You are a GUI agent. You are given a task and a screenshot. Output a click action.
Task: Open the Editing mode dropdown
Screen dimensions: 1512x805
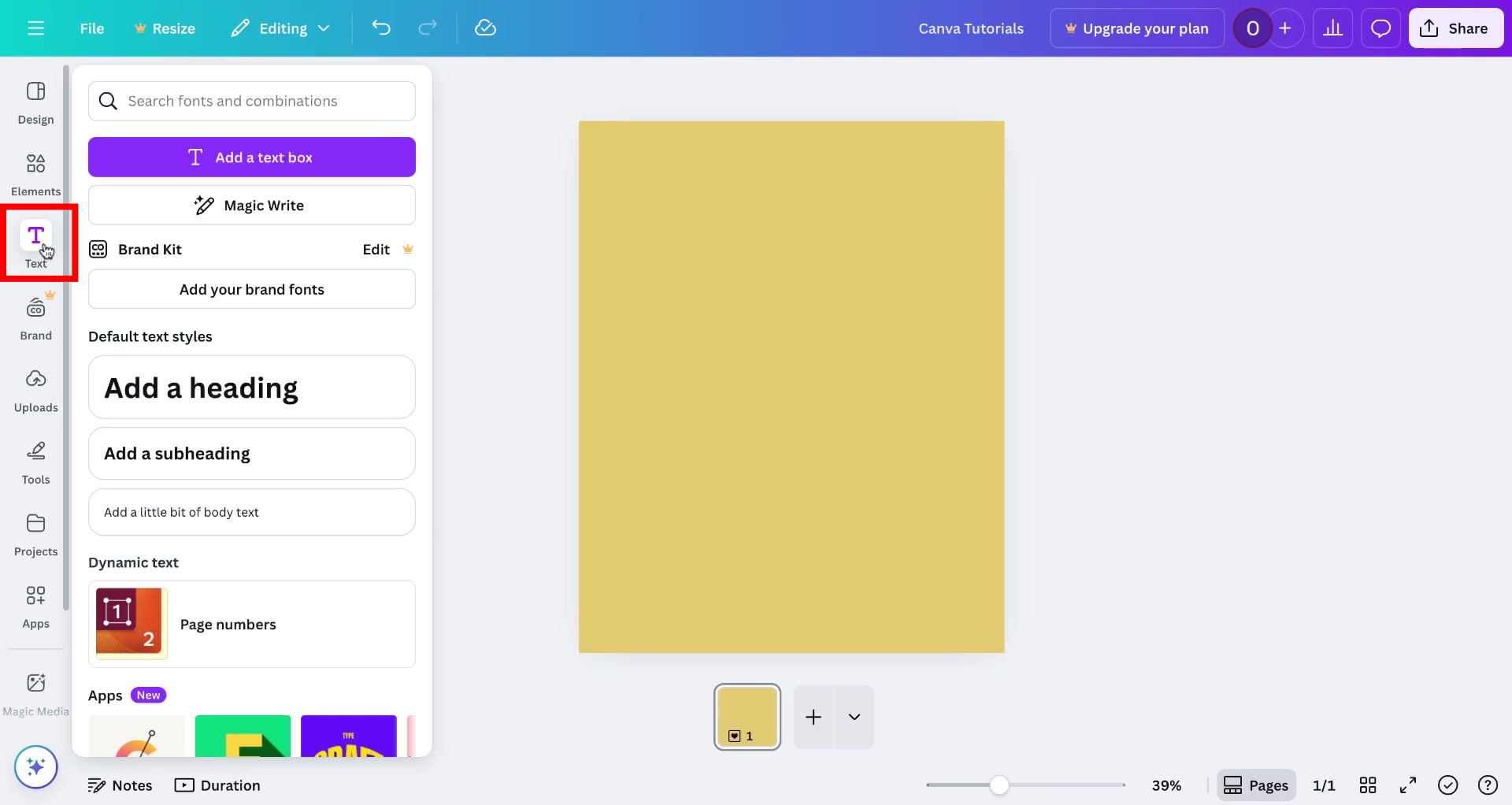[x=280, y=28]
